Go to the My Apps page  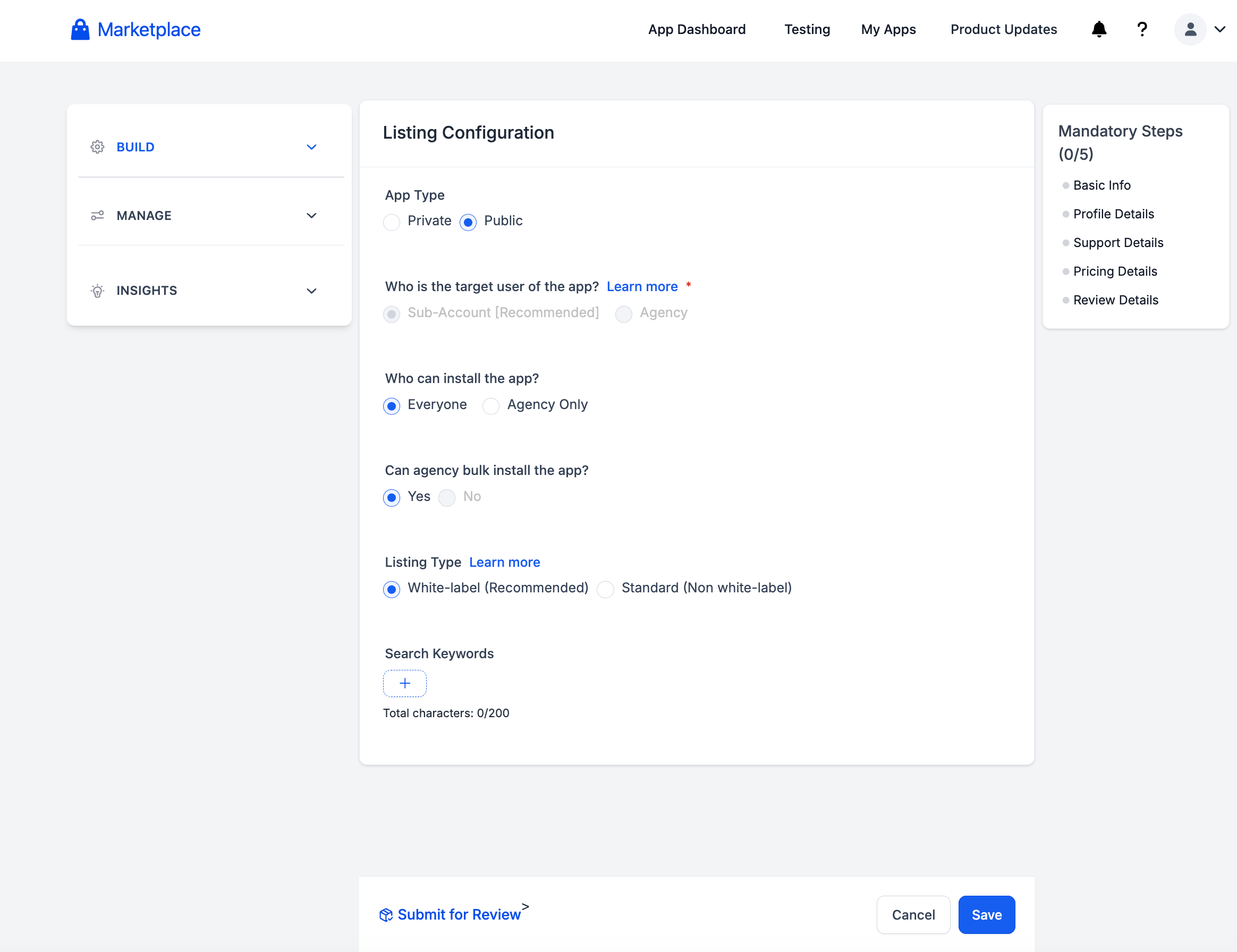click(x=887, y=29)
